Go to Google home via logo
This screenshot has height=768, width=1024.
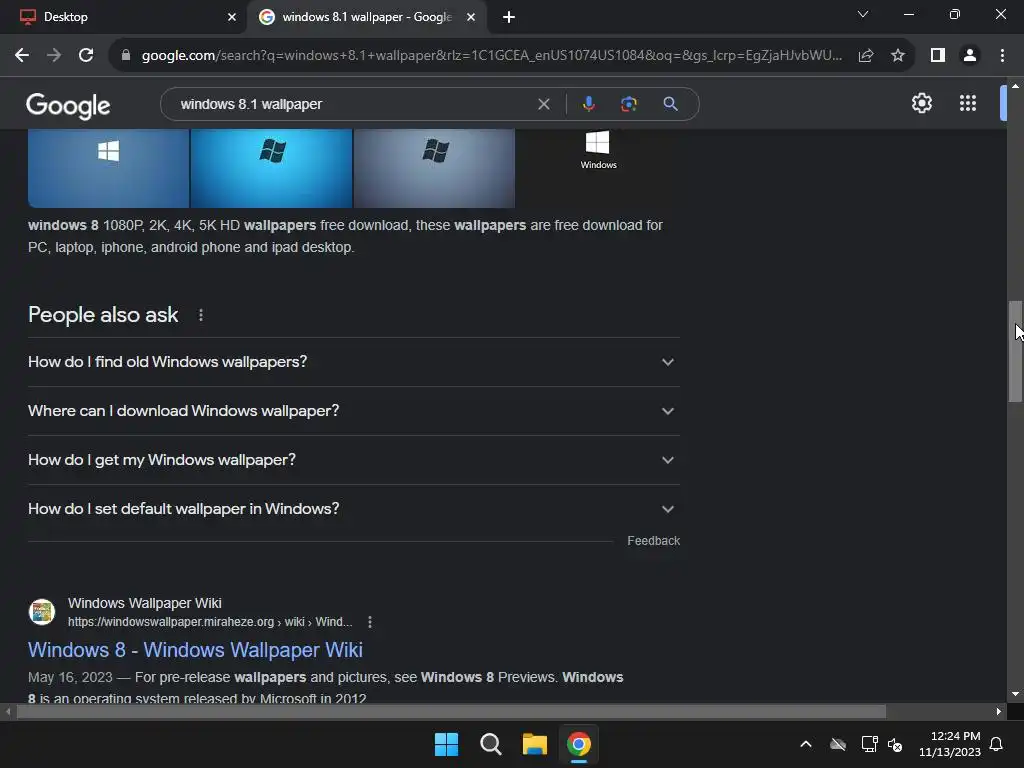(x=68, y=105)
